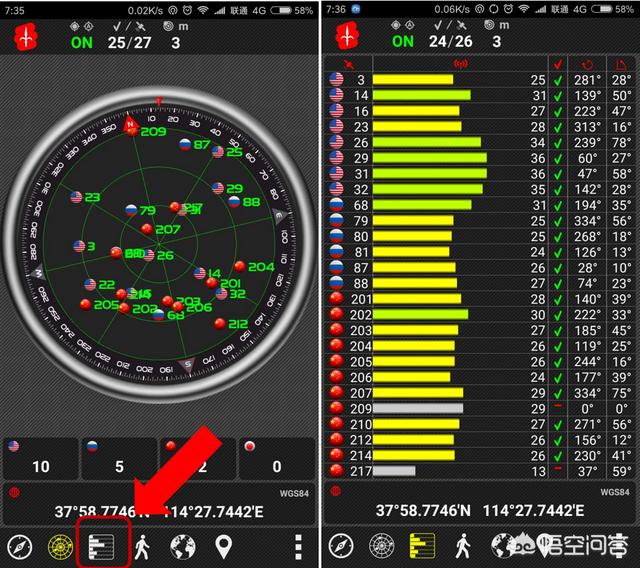Tap the signal strength column header icon
640x568 pixels.
point(460,64)
